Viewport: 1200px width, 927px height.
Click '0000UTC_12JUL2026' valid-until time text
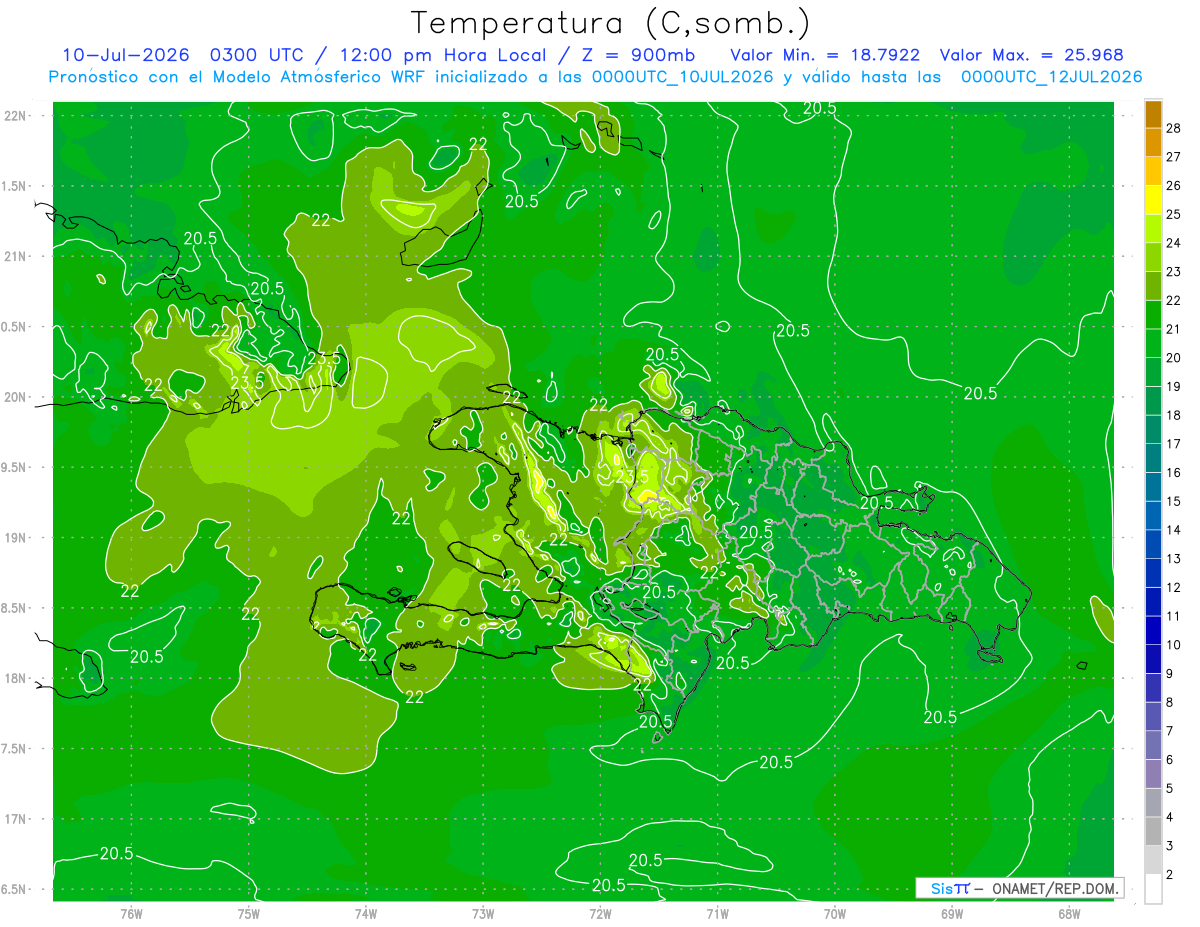click(x=1051, y=77)
